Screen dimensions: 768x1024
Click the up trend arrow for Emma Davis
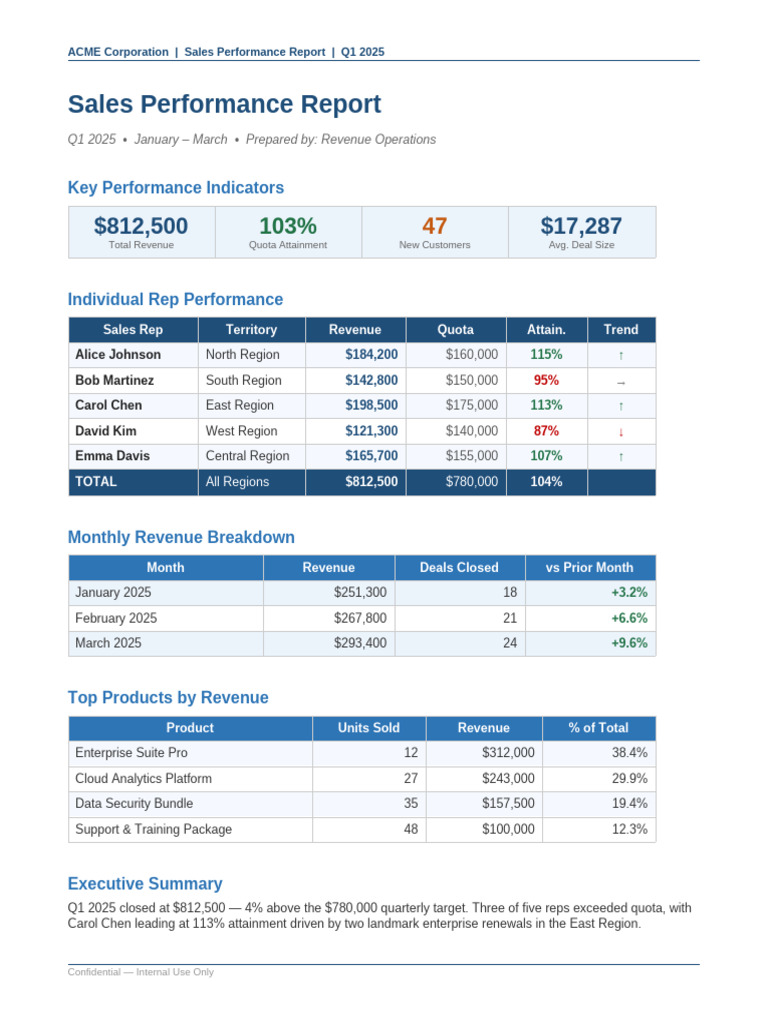(621, 457)
